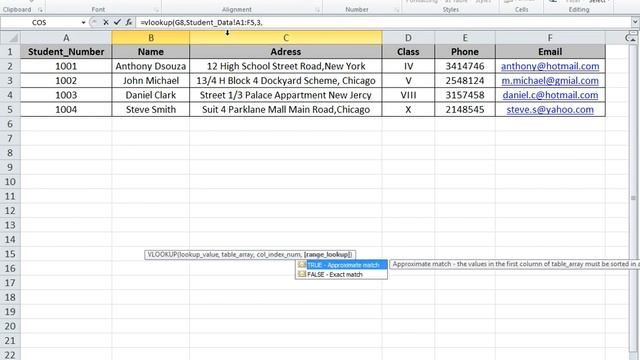Click address cell 12 High School Street Road
Screen dimensions: 640x360
click(286, 66)
